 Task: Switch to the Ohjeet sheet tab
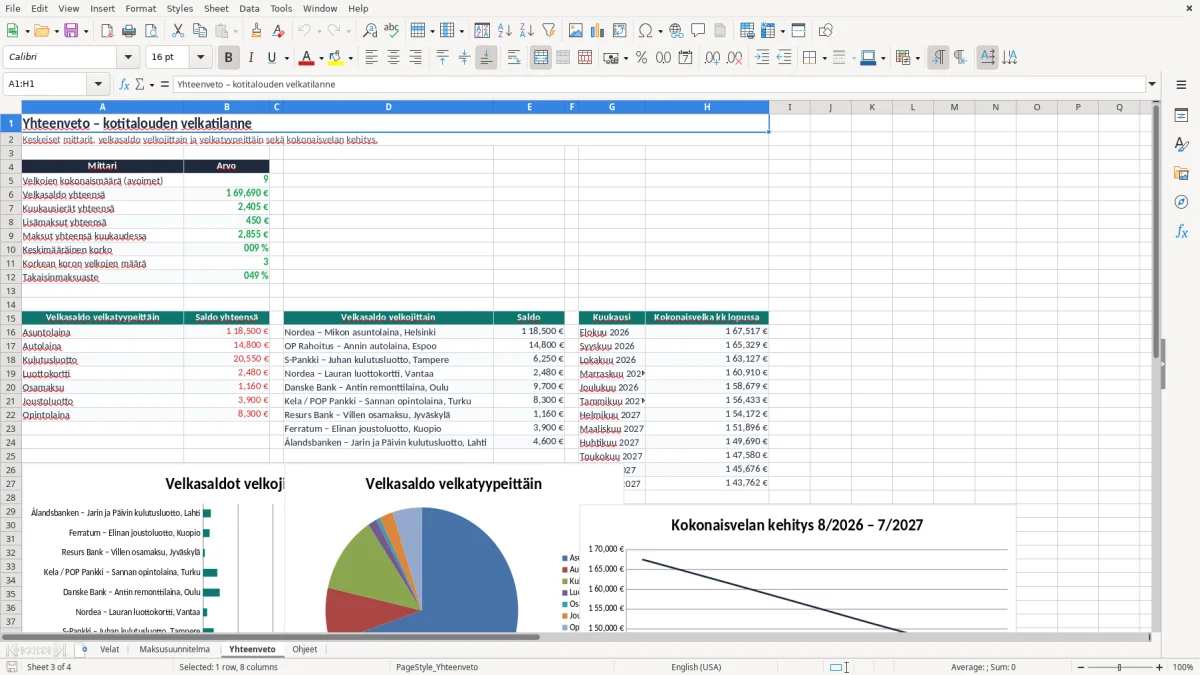click(x=305, y=649)
